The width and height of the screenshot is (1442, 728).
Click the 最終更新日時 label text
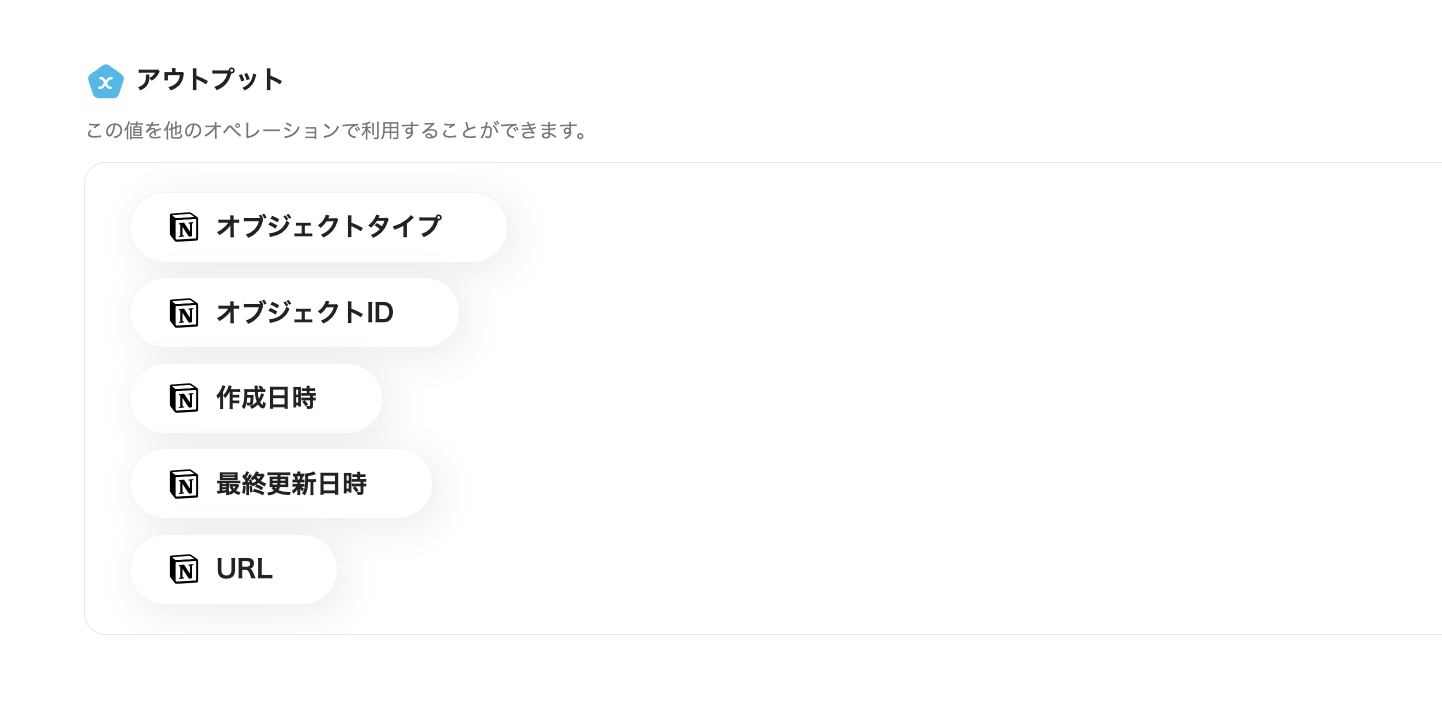pos(291,484)
